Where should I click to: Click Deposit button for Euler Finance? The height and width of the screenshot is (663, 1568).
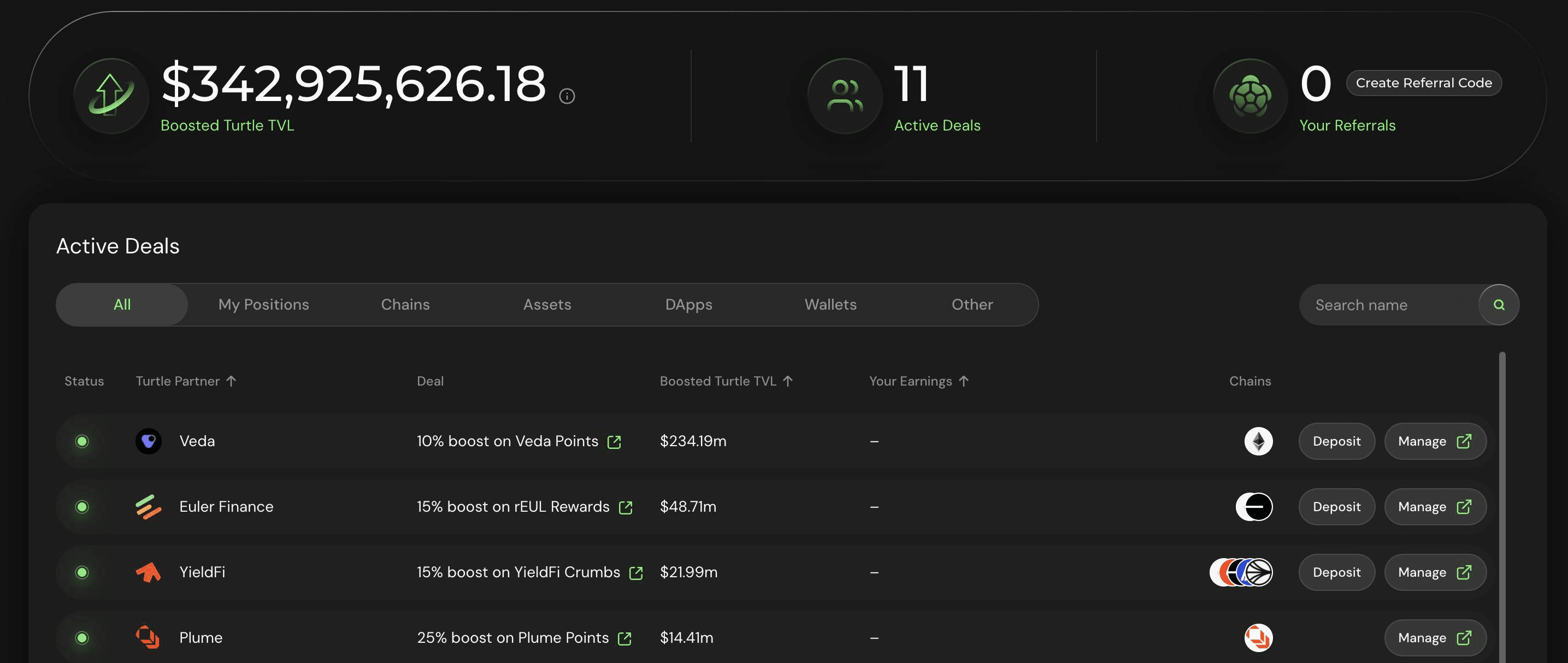point(1336,507)
